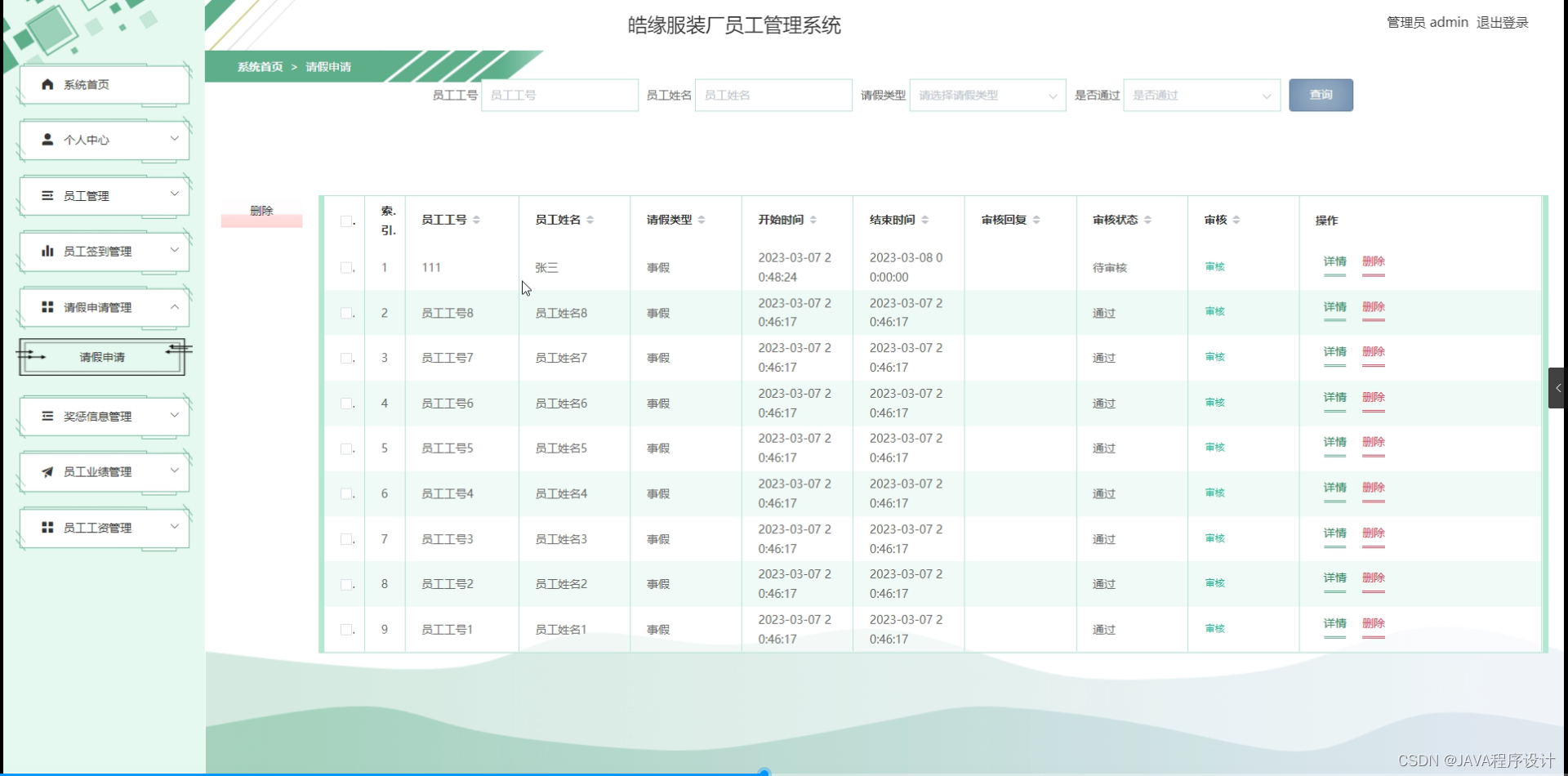The width and height of the screenshot is (1568, 776).
Task: Select the person icon for 个人中心
Action: coord(46,139)
